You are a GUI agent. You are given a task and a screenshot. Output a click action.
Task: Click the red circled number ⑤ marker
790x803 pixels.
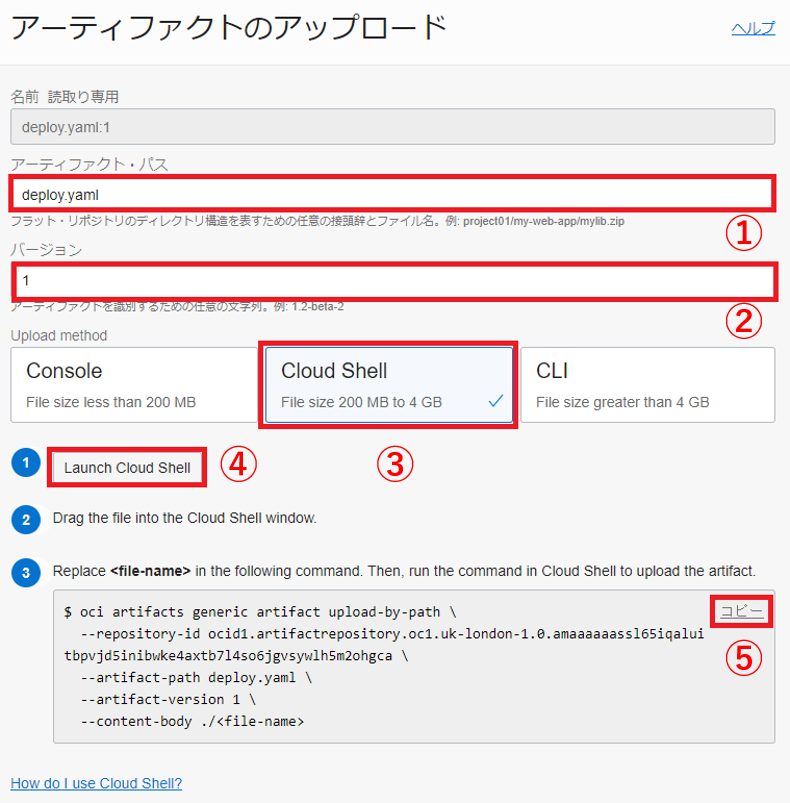point(743,656)
